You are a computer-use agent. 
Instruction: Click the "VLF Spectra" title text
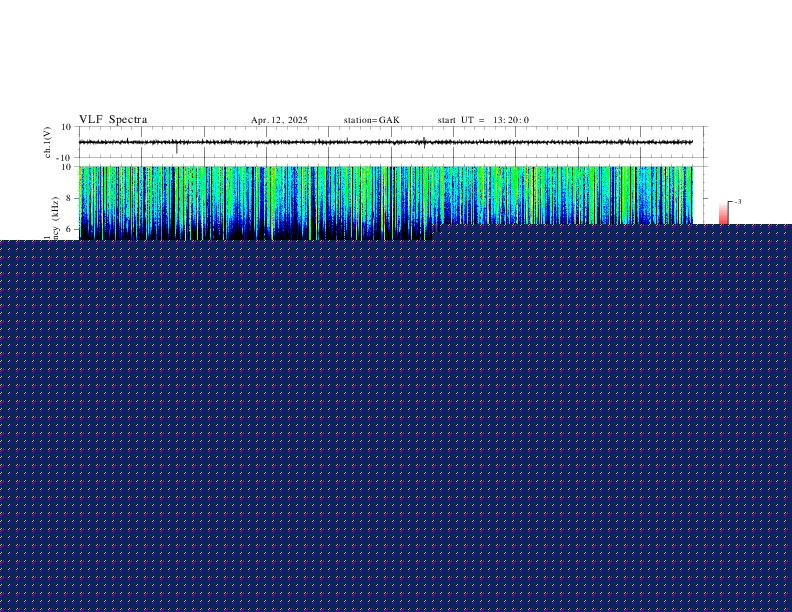coord(113,120)
